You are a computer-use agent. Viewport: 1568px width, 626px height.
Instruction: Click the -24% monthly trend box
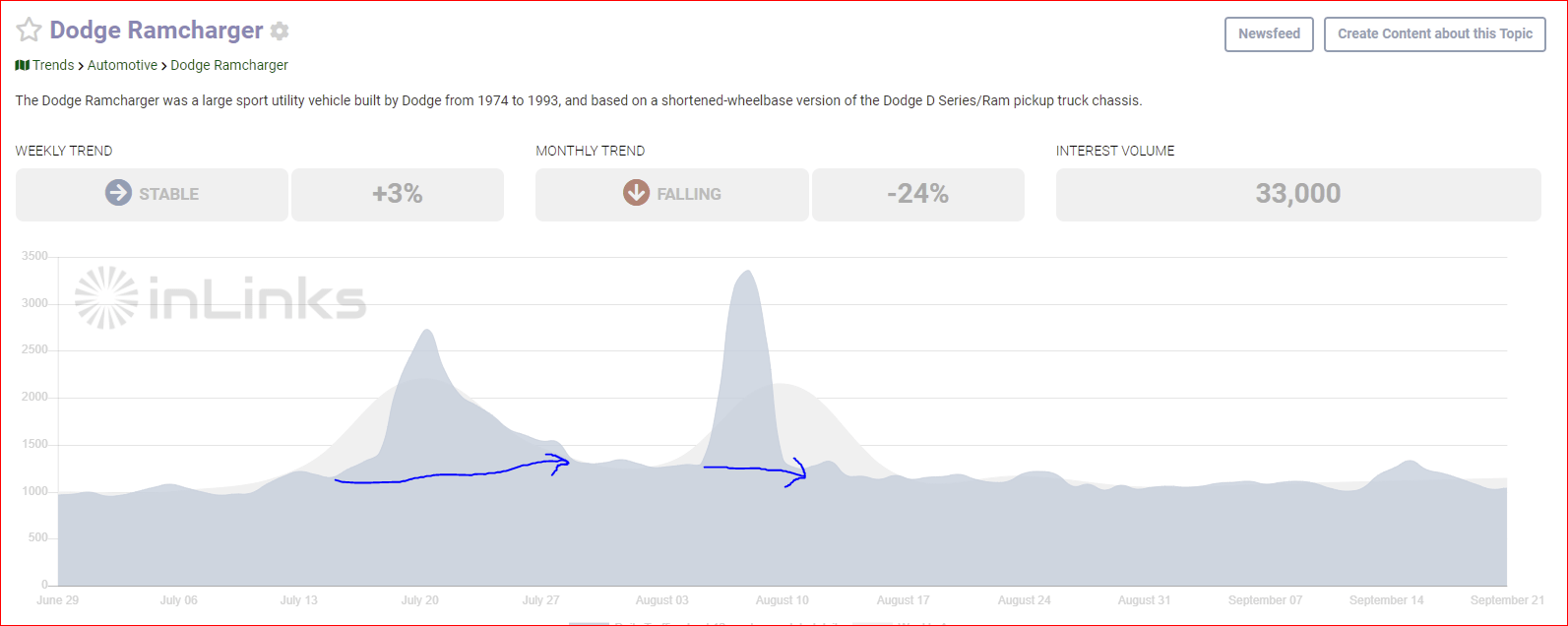tap(917, 194)
